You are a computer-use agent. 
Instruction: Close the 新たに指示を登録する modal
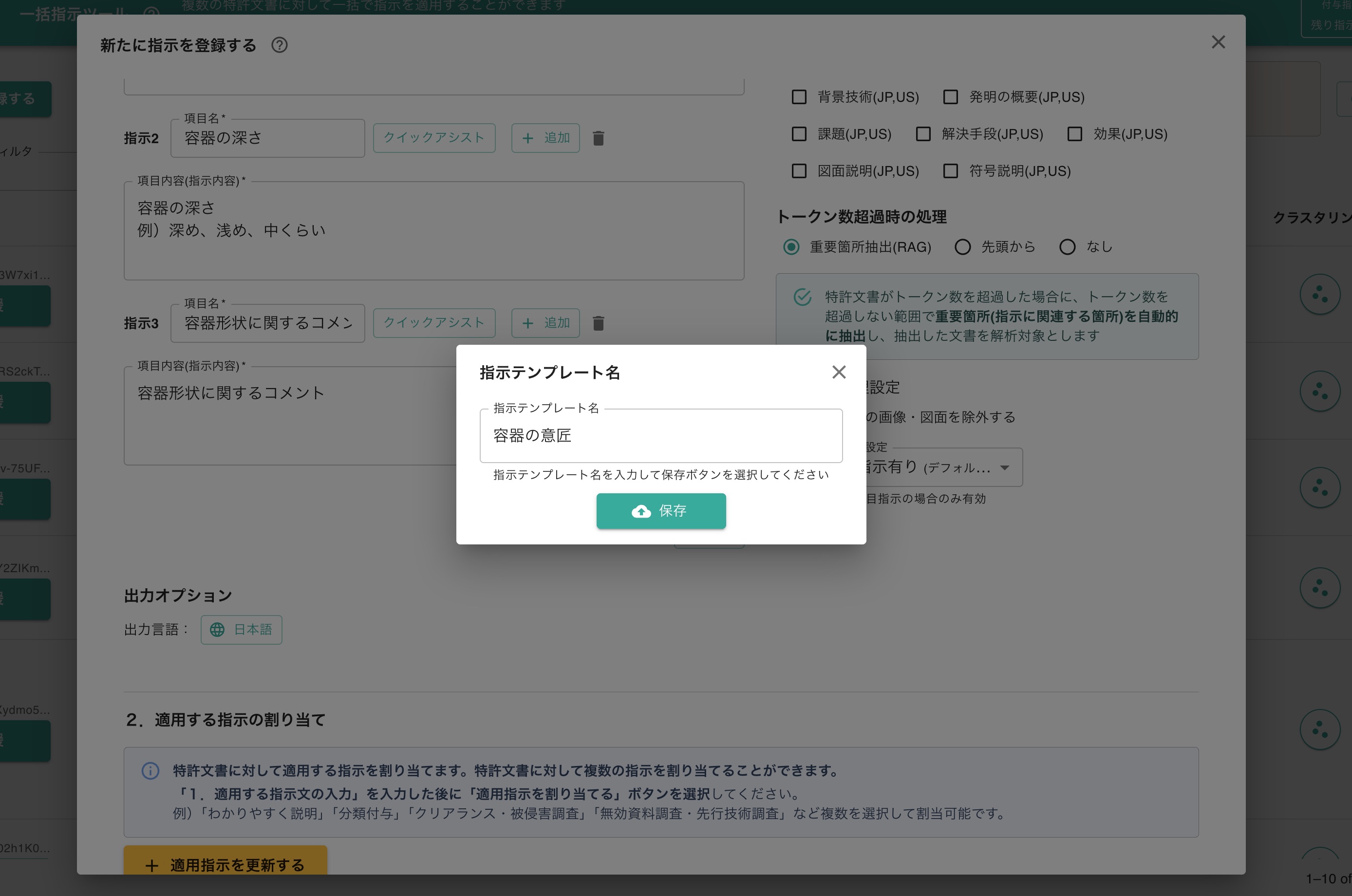point(1218,42)
